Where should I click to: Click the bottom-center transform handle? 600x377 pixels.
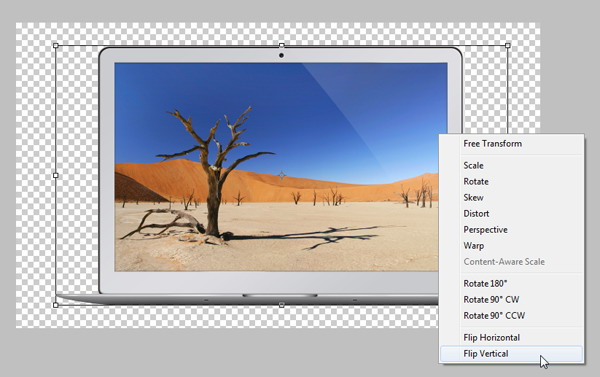282,305
